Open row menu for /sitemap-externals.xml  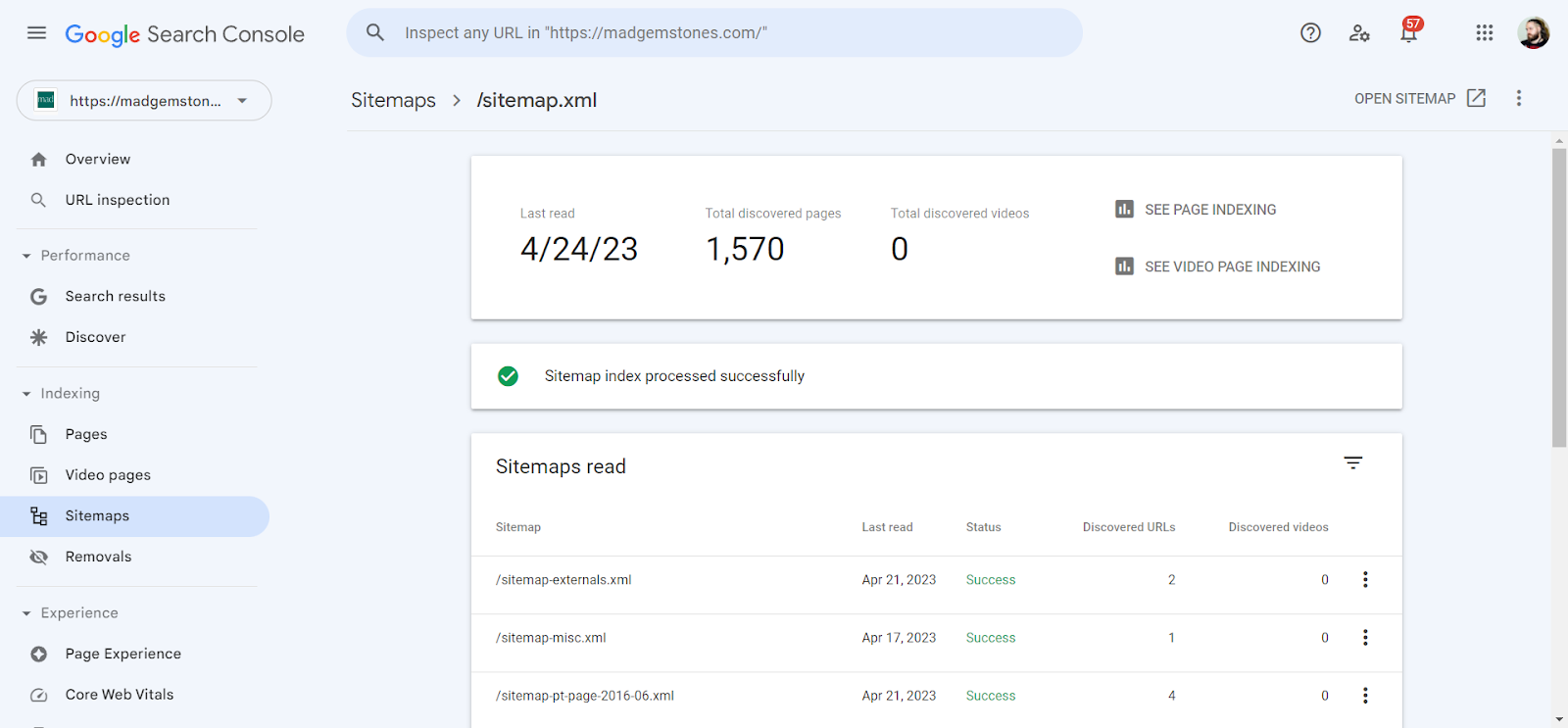[1365, 580]
